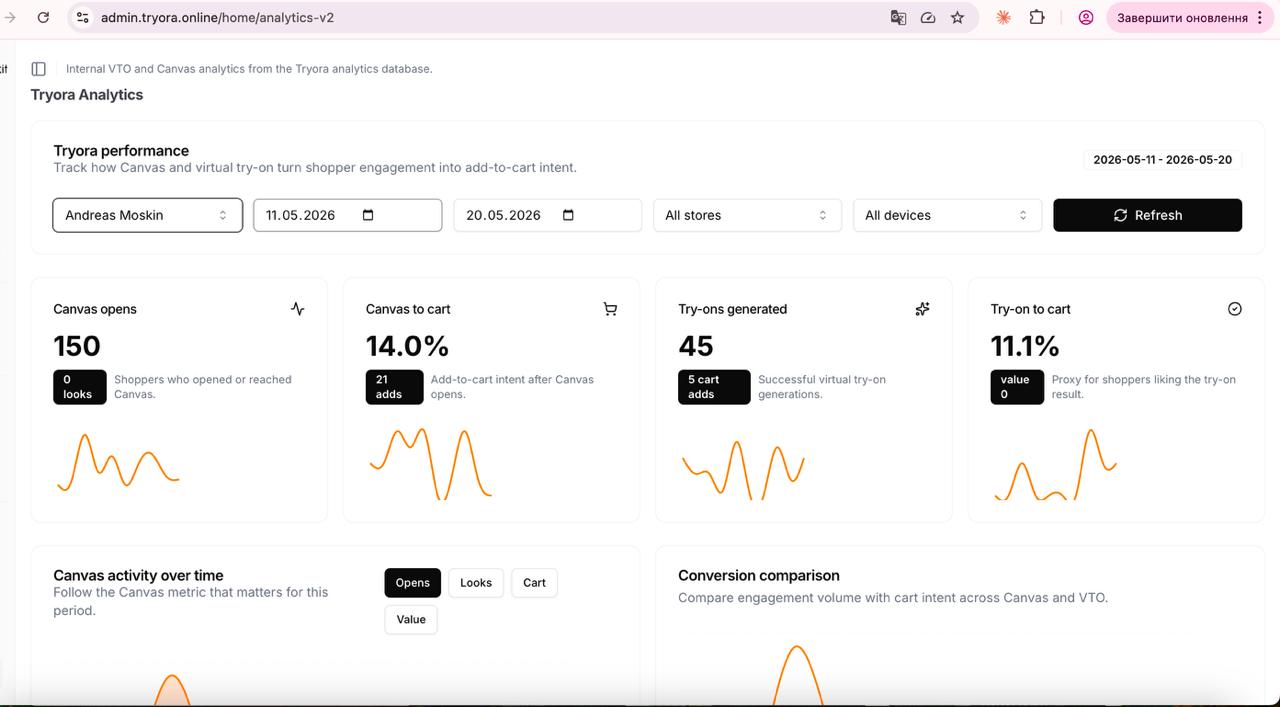Click the Try-ons generated sparkline chart

click(x=743, y=470)
